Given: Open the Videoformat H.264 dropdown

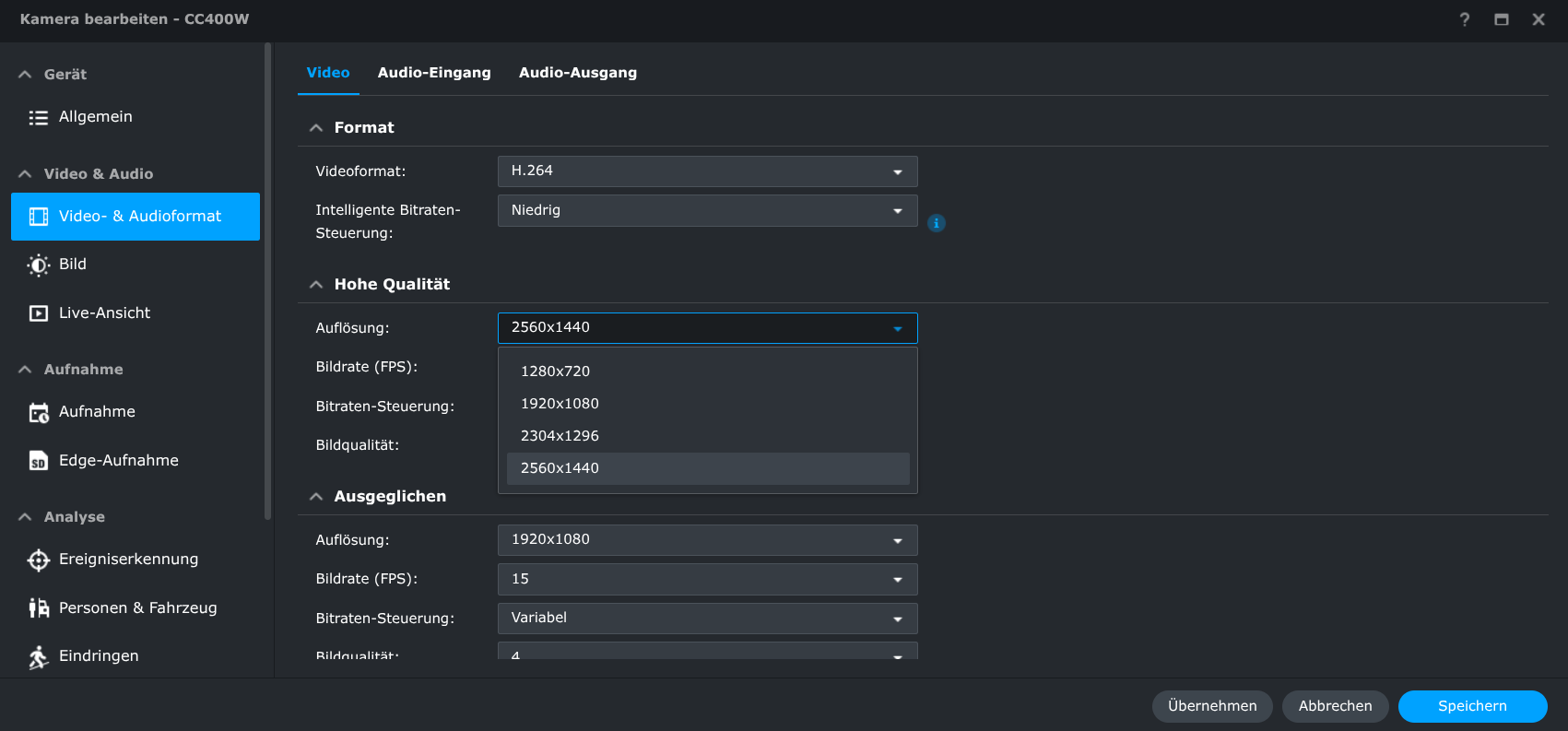Looking at the screenshot, I should click(707, 171).
